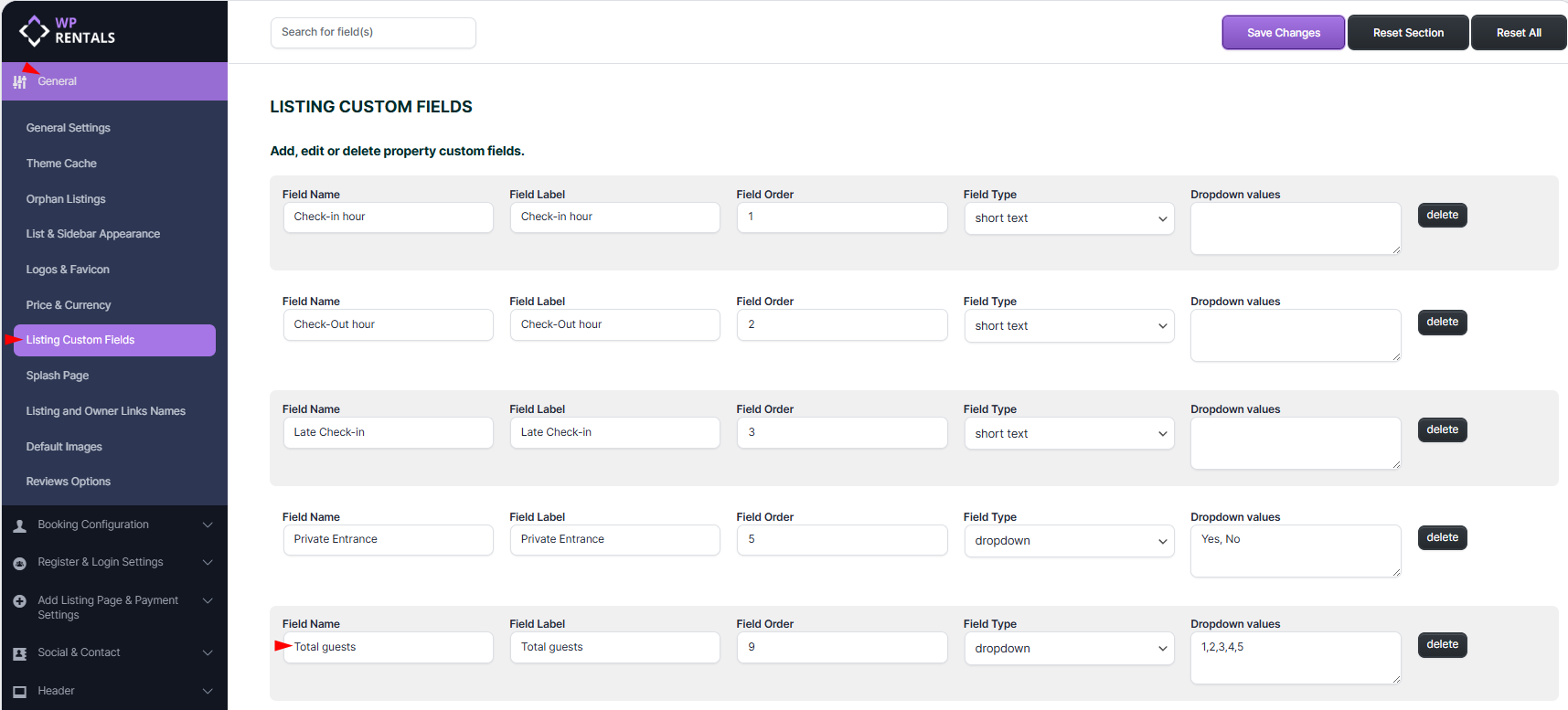Screen dimensions: 1568x710
Task: Delete the Late Check-in custom field
Action: click(1442, 430)
